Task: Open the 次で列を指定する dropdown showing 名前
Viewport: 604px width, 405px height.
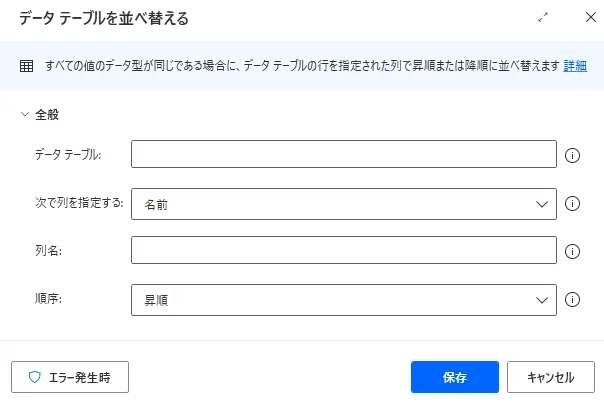Action: click(343, 203)
